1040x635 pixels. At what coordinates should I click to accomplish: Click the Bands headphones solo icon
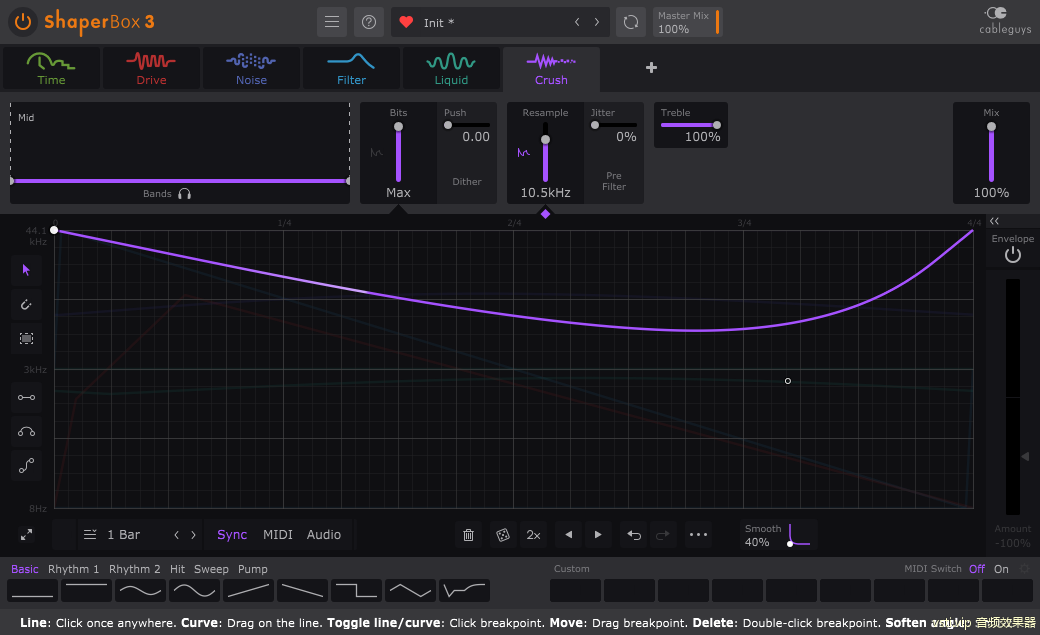click(x=184, y=194)
